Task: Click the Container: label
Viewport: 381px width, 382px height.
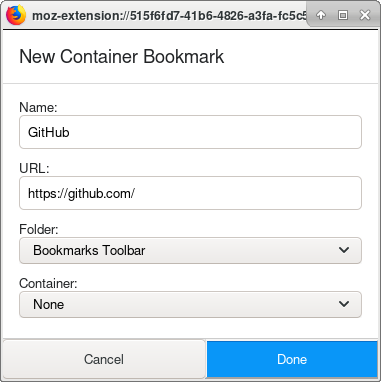Action: (x=48, y=283)
